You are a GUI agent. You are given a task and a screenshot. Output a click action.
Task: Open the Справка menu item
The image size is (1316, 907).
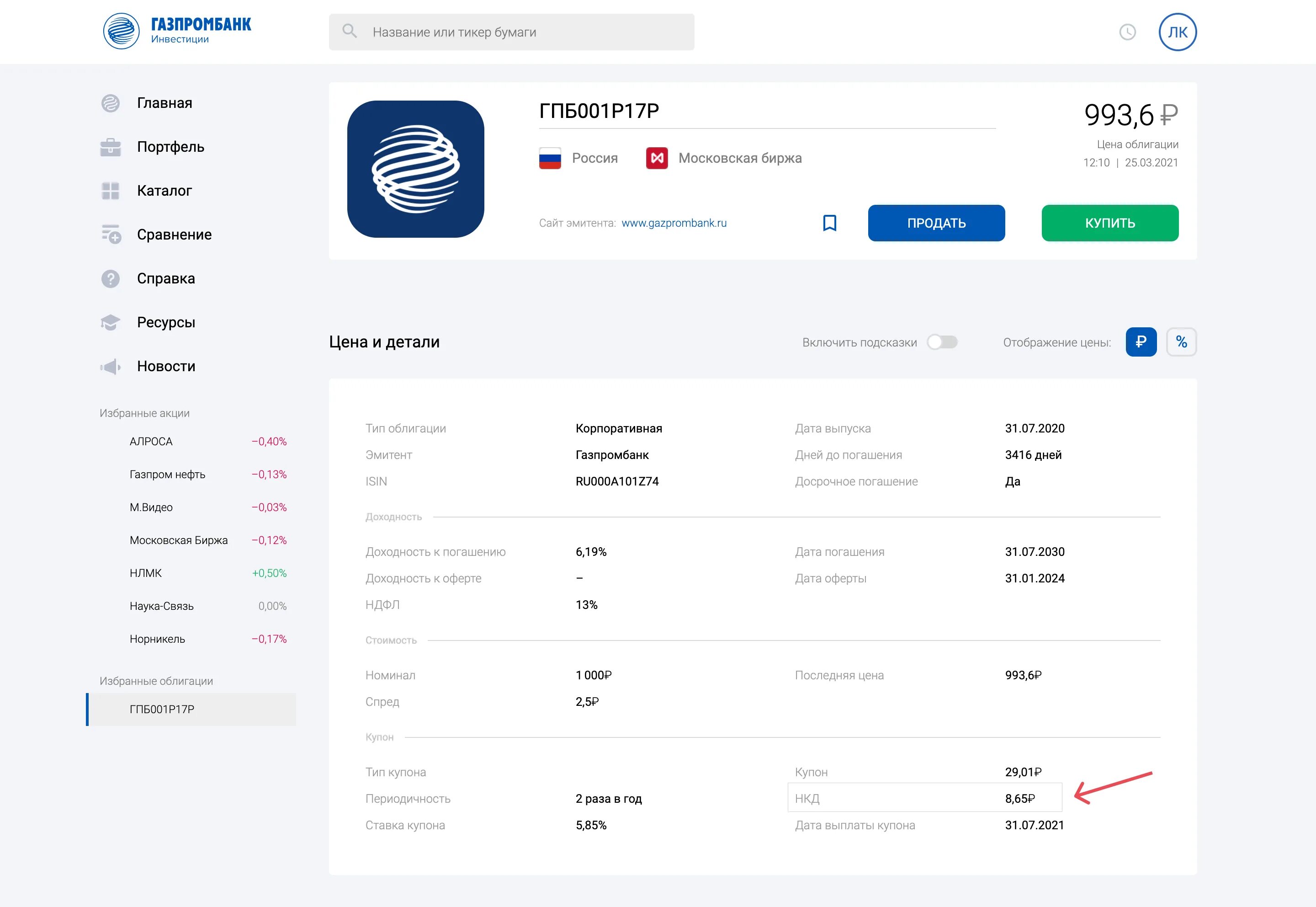[166, 278]
